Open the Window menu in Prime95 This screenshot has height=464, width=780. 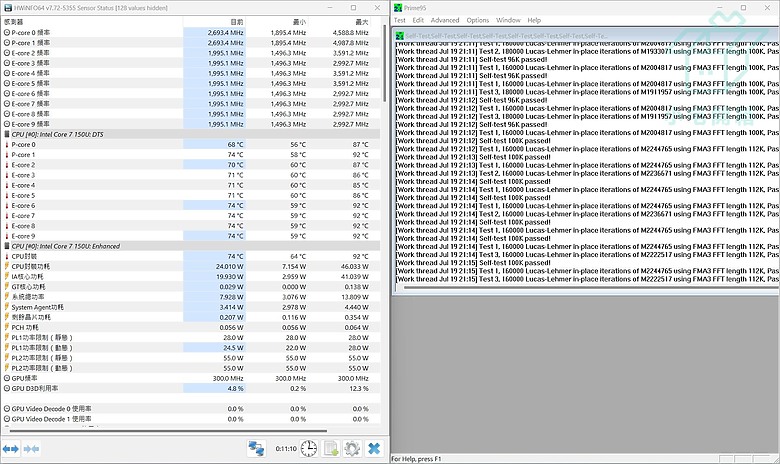pos(508,20)
